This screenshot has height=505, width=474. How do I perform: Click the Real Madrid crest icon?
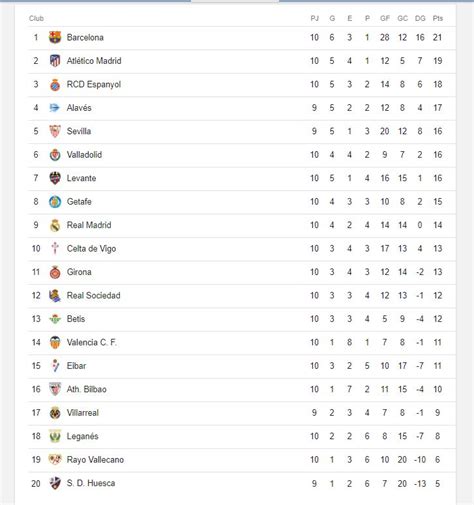pos(55,225)
